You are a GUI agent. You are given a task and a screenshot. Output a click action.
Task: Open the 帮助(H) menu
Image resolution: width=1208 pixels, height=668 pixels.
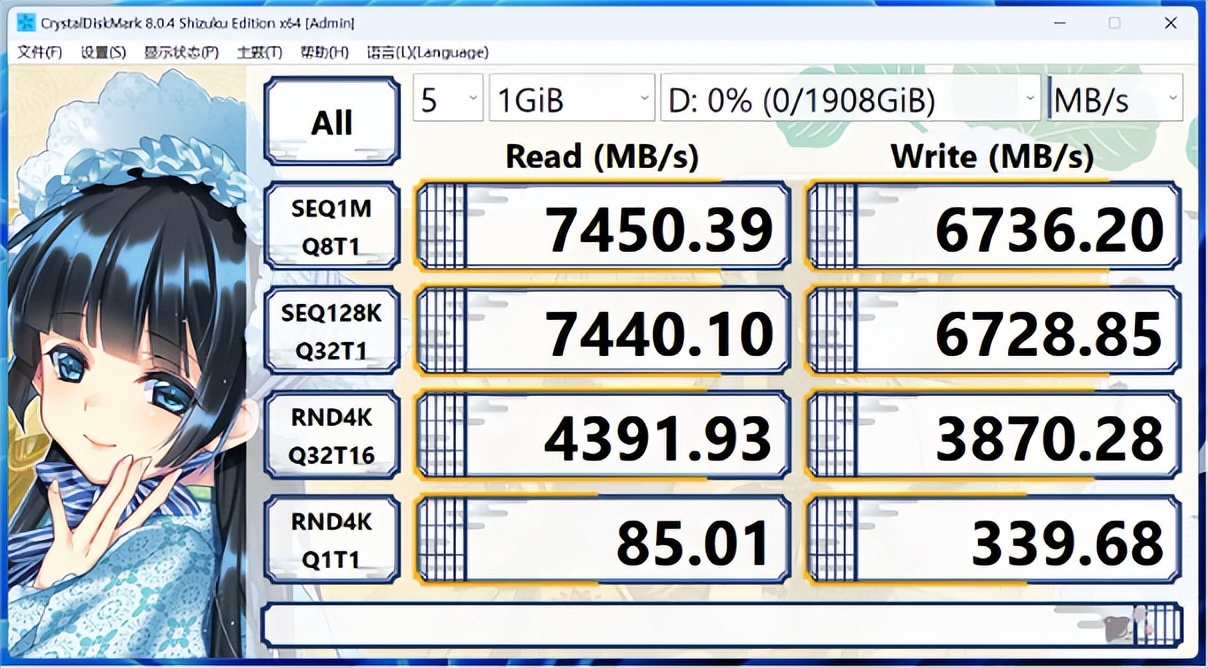tap(325, 52)
